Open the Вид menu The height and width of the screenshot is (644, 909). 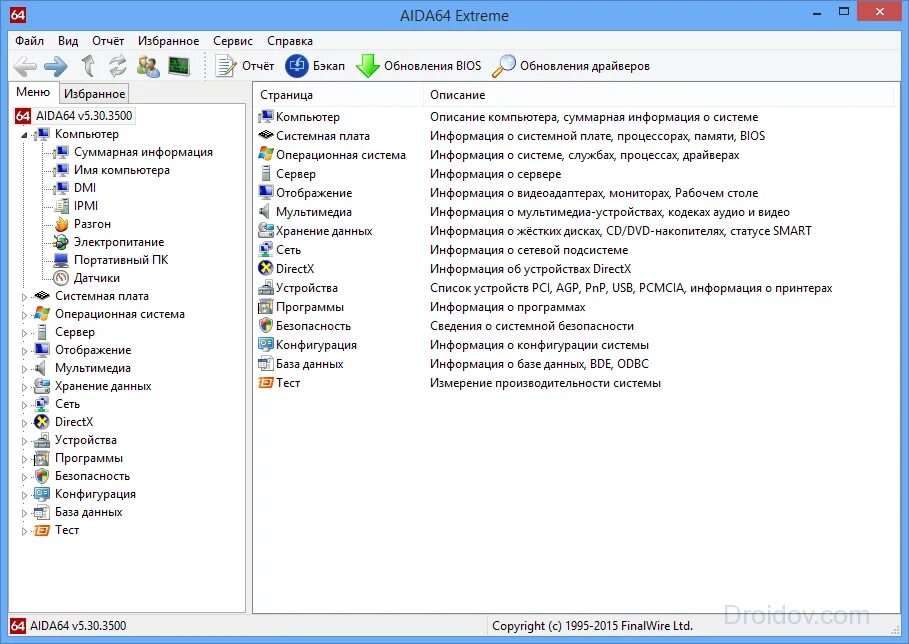coord(68,41)
